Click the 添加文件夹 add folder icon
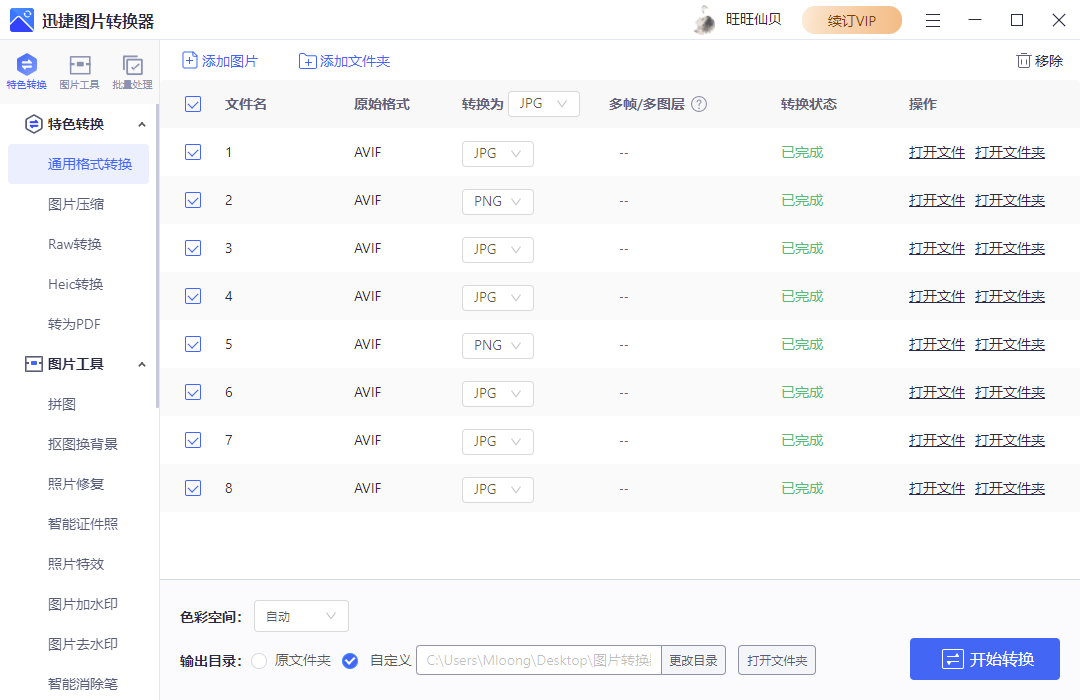The height and width of the screenshot is (700, 1080). [x=308, y=61]
